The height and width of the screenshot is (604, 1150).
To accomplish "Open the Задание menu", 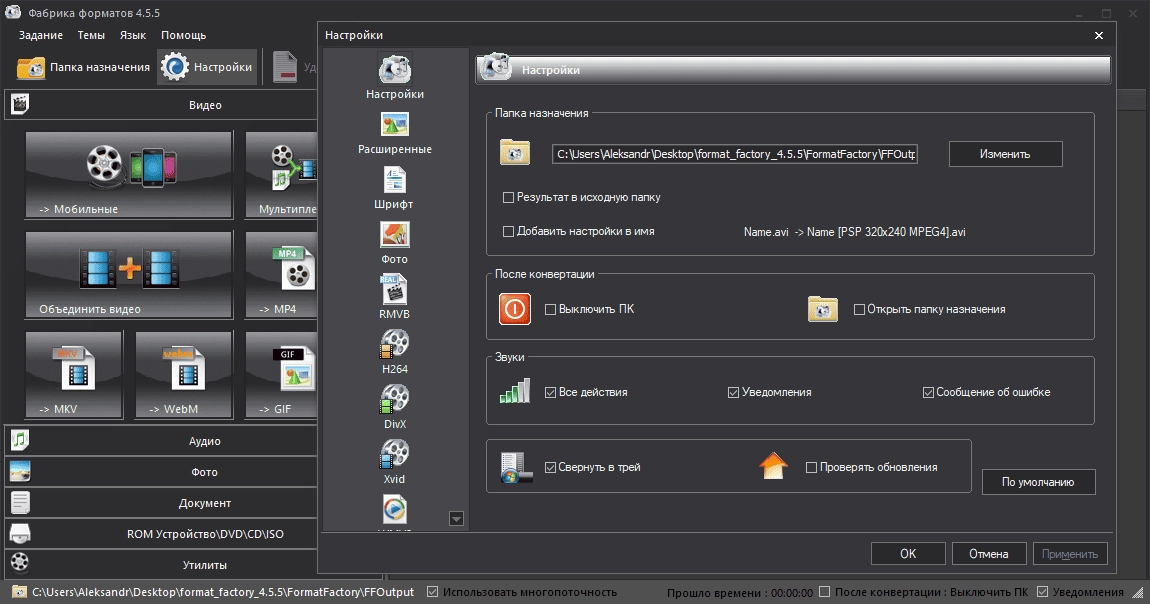I will [x=40, y=35].
